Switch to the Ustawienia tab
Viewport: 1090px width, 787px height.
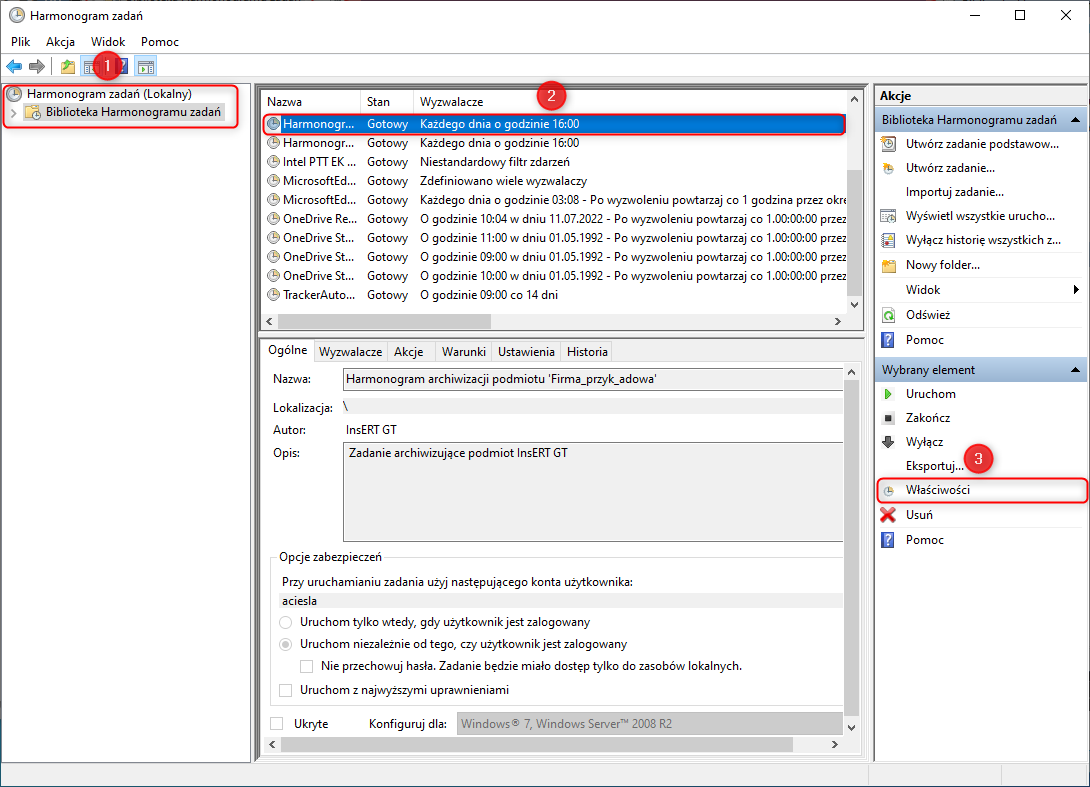[x=526, y=352]
